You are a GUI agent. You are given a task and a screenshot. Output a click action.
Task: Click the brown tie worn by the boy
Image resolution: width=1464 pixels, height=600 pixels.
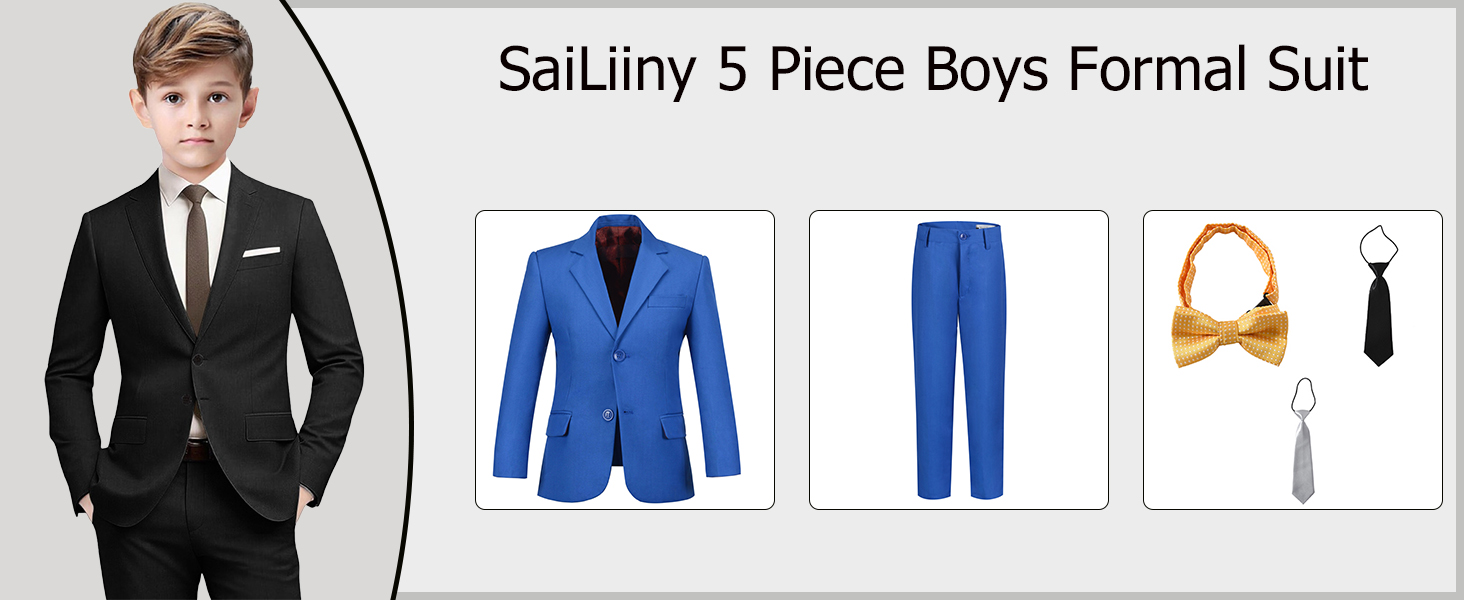[x=197, y=258]
